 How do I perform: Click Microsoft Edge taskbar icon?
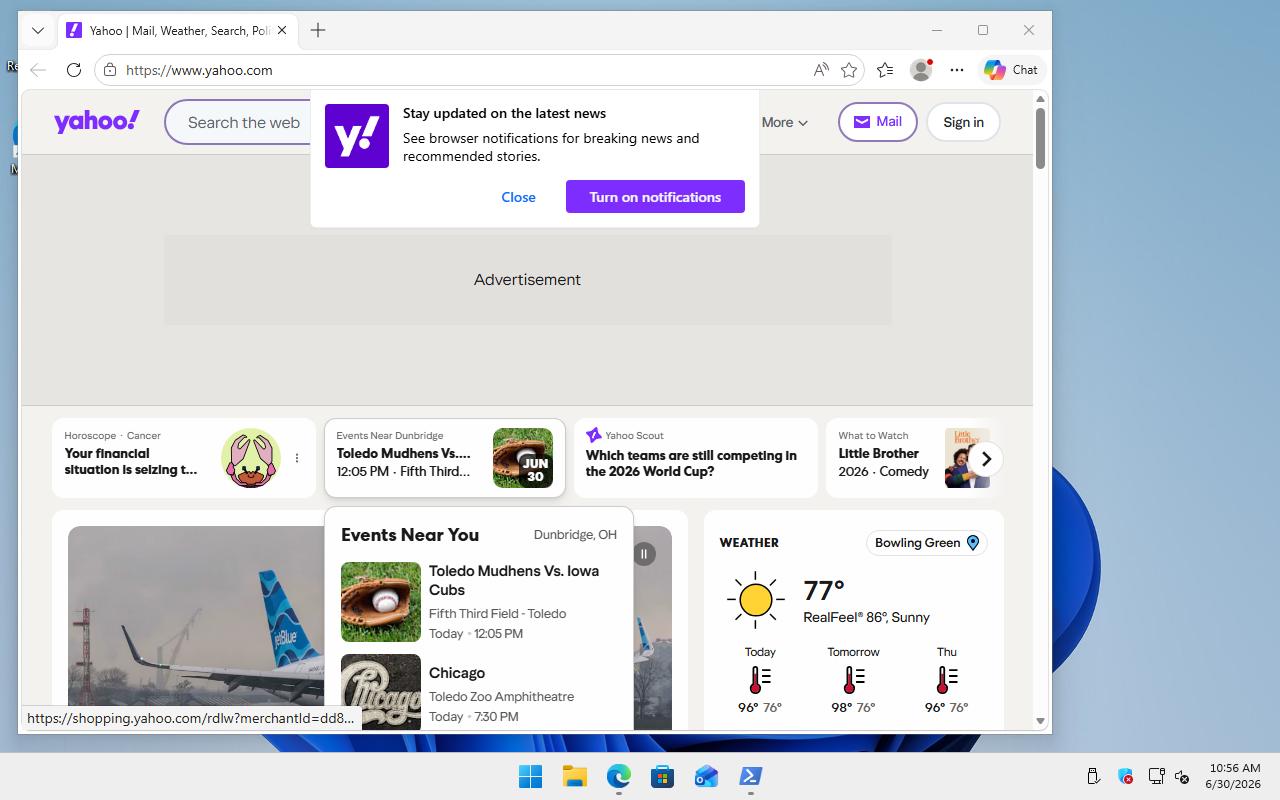pyautogui.click(x=619, y=776)
